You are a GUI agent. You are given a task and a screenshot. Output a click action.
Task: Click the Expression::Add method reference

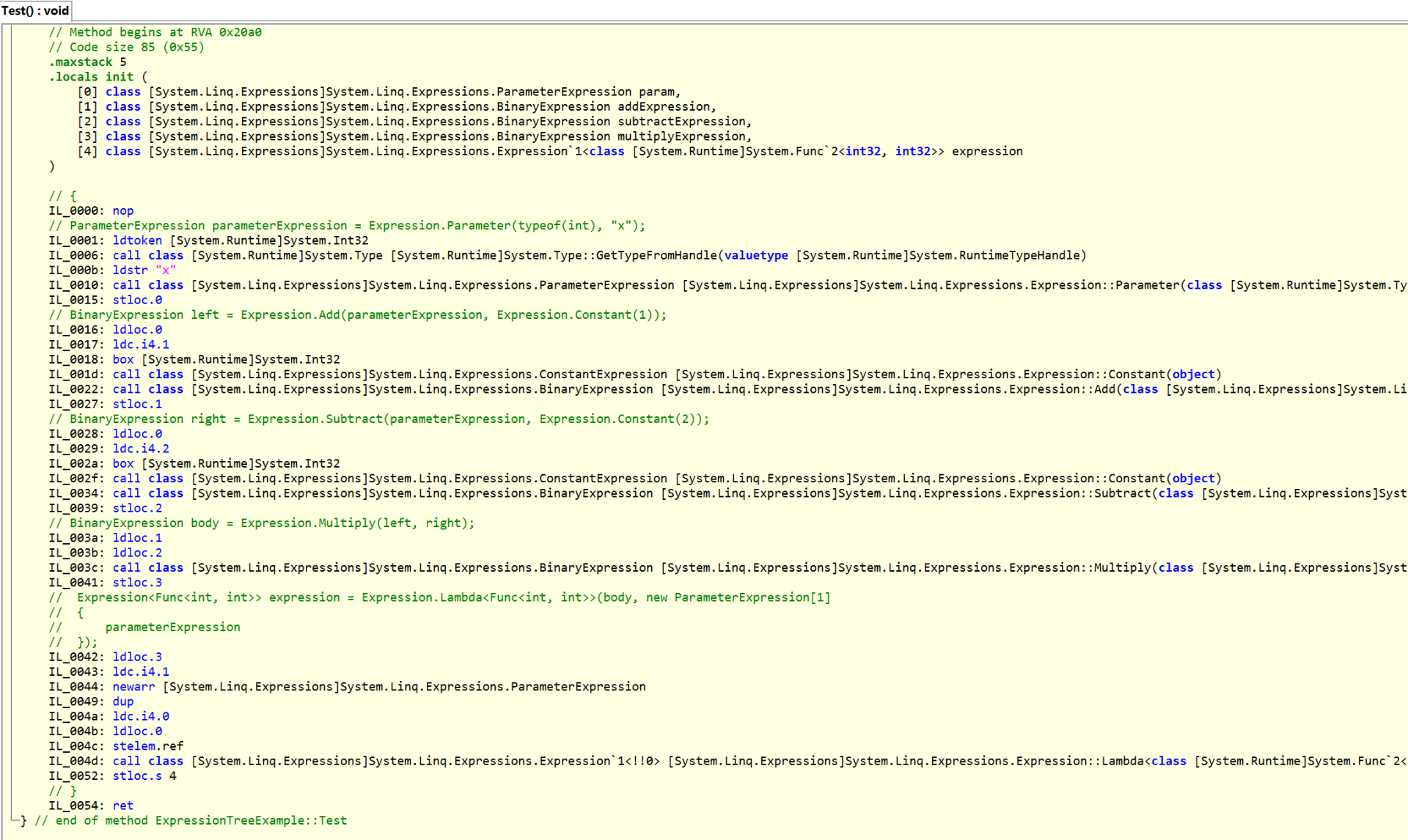pyautogui.click(x=1104, y=389)
